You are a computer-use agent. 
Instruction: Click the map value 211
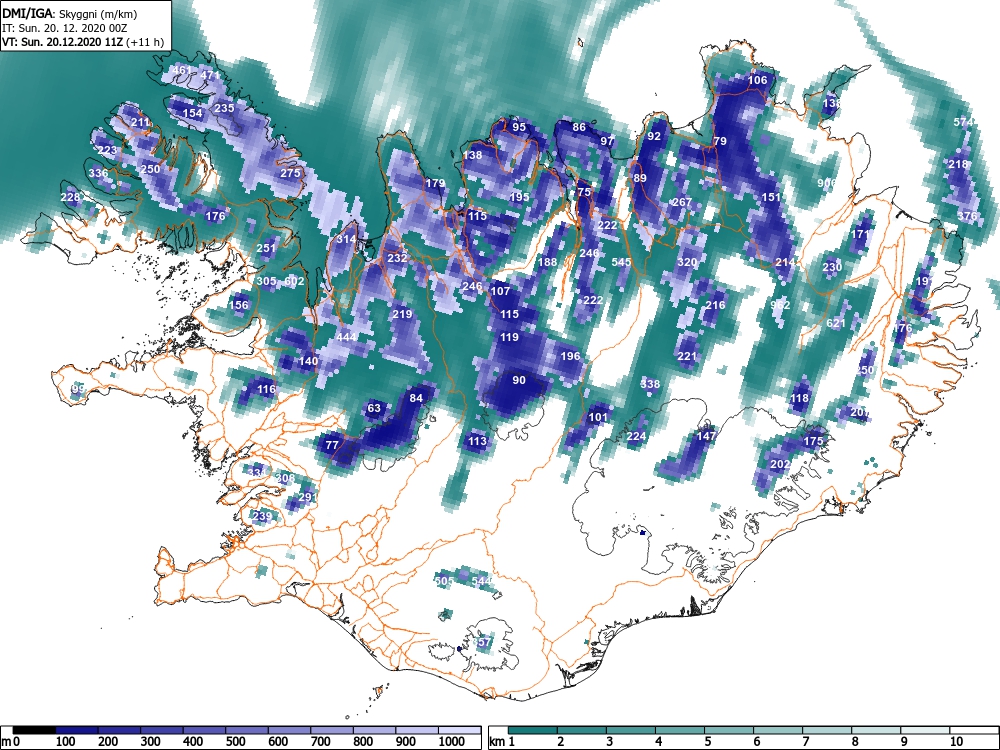coord(140,122)
